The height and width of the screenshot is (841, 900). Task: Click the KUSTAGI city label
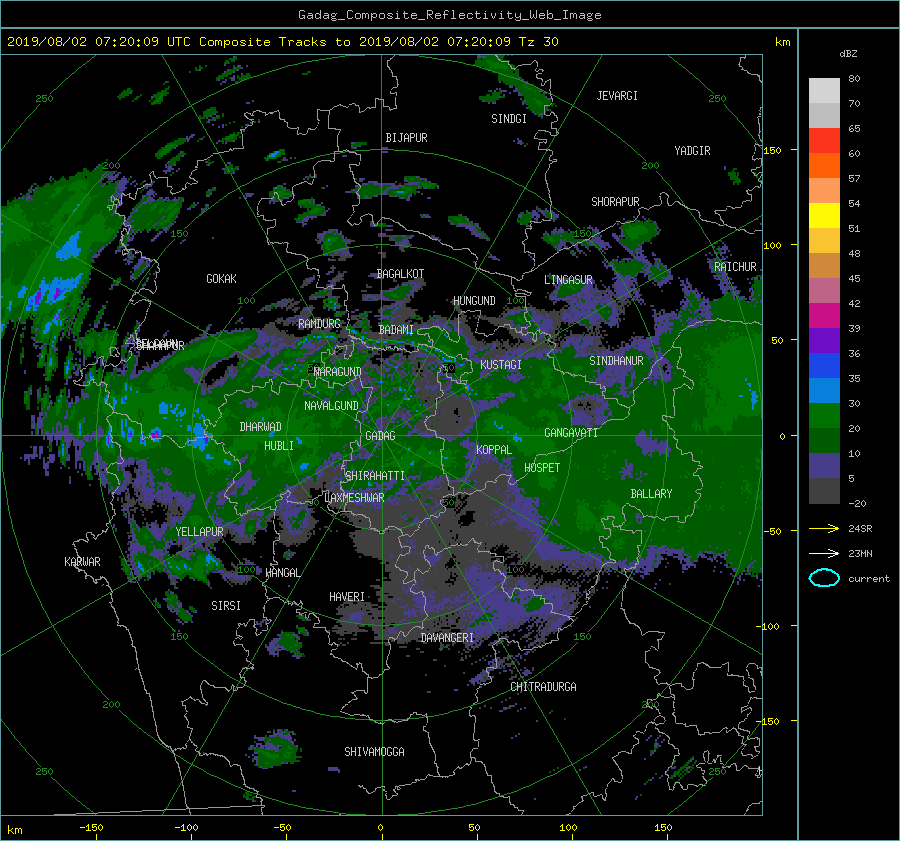pos(501,365)
